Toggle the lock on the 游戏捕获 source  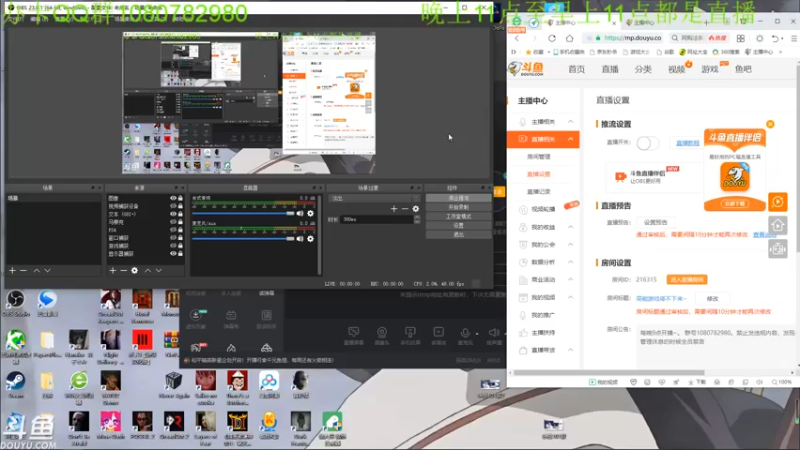tap(180, 245)
